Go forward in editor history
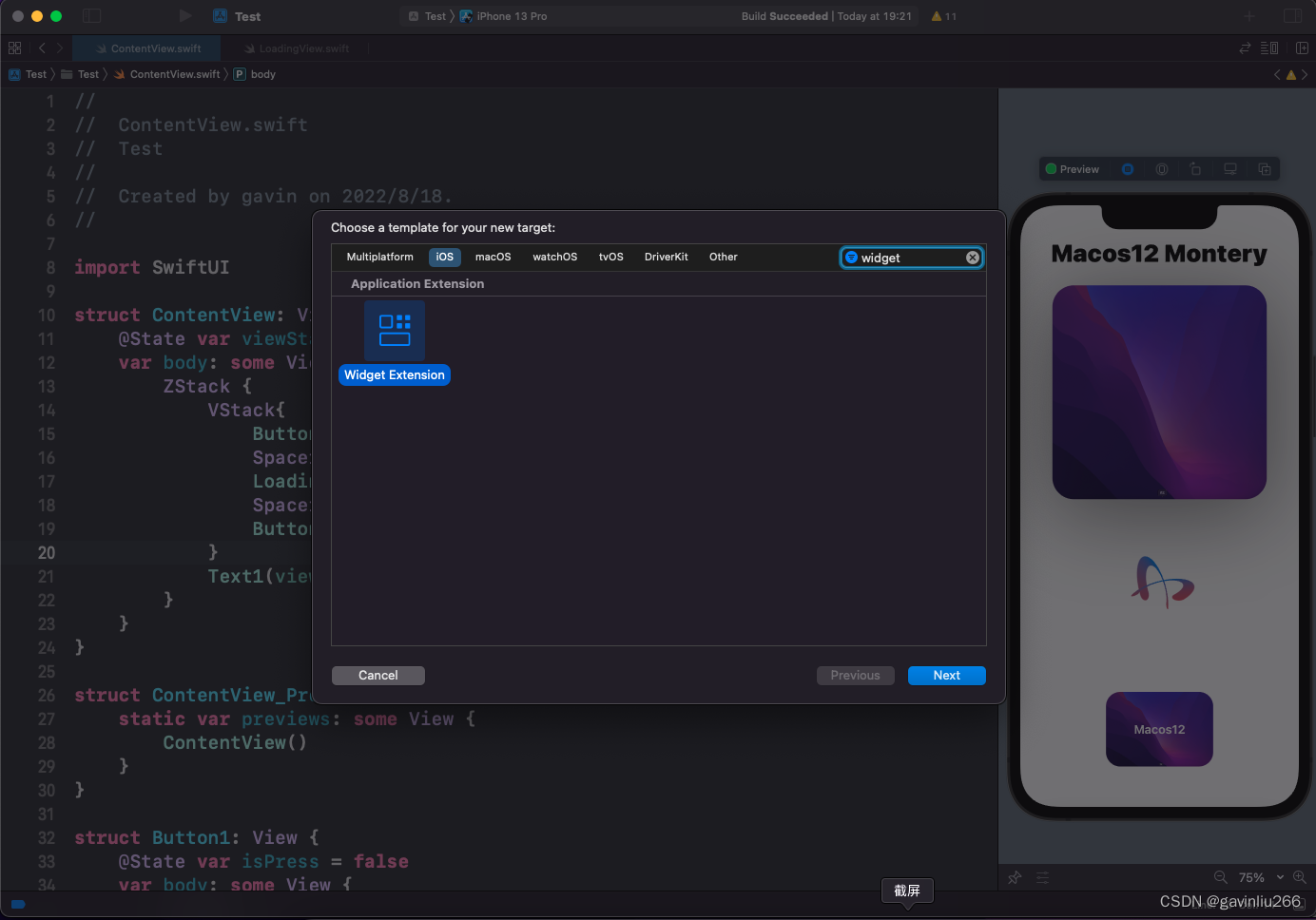 click(60, 48)
